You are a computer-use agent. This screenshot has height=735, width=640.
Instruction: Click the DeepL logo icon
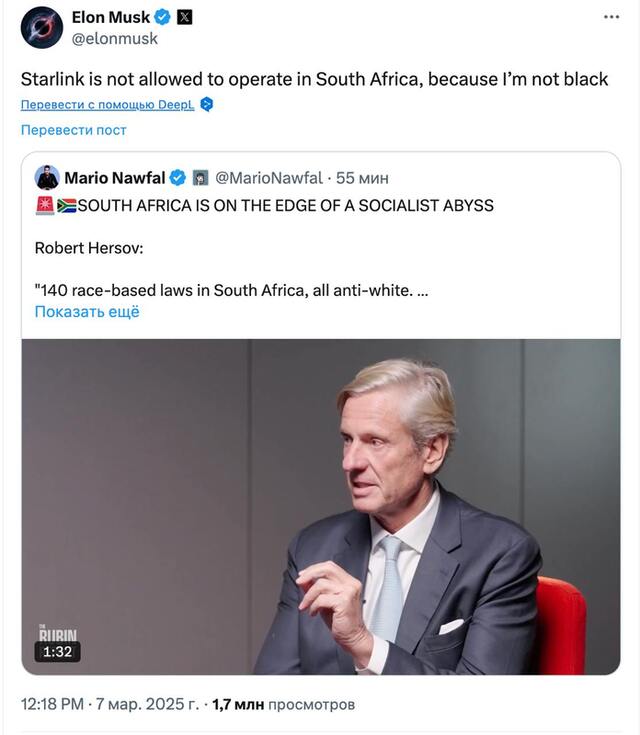(x=206, y=105)
